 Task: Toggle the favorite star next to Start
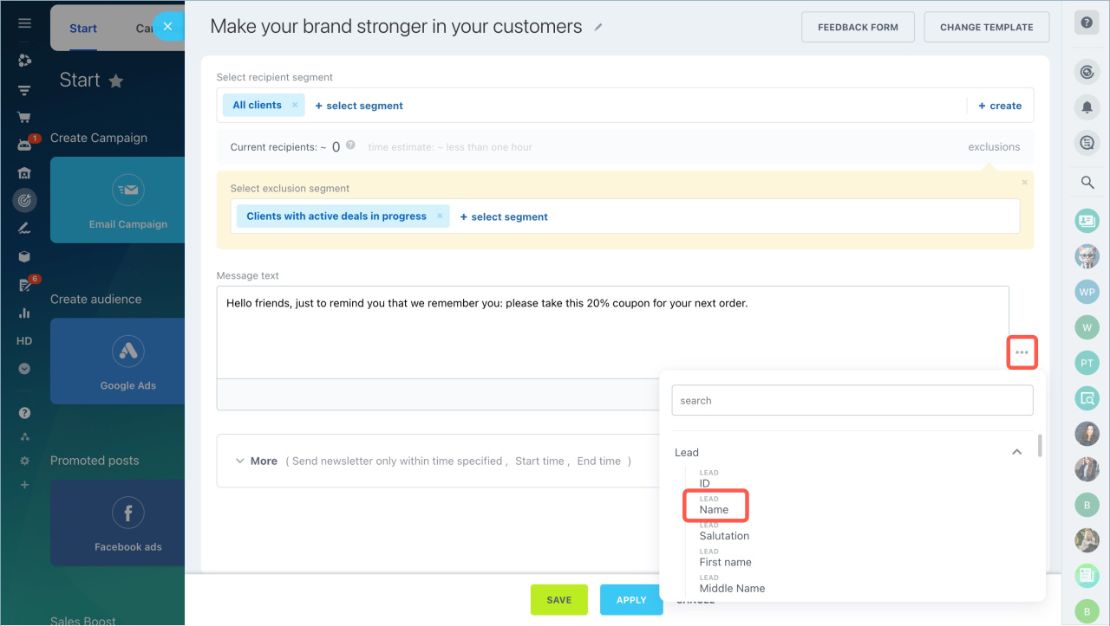click(x=116, y=81)
